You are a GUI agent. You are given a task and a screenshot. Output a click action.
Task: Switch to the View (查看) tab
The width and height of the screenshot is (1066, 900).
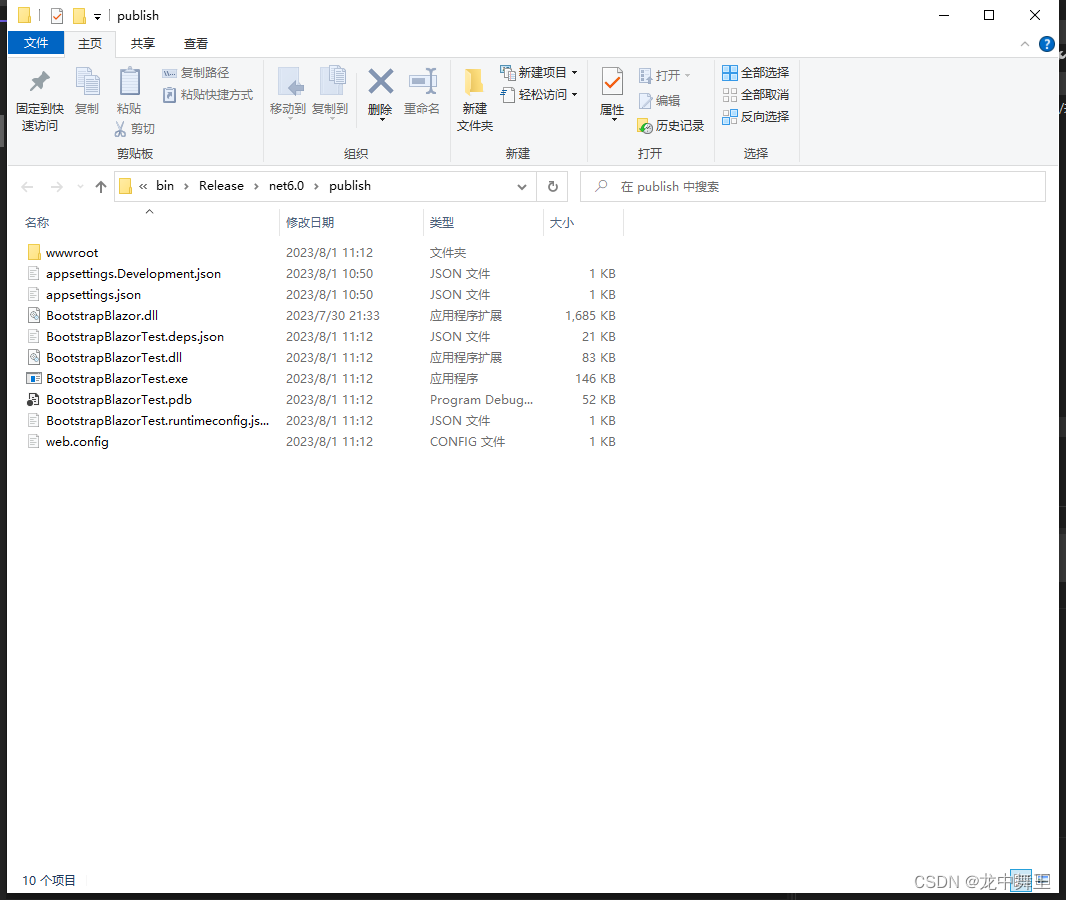click(196, 44)
